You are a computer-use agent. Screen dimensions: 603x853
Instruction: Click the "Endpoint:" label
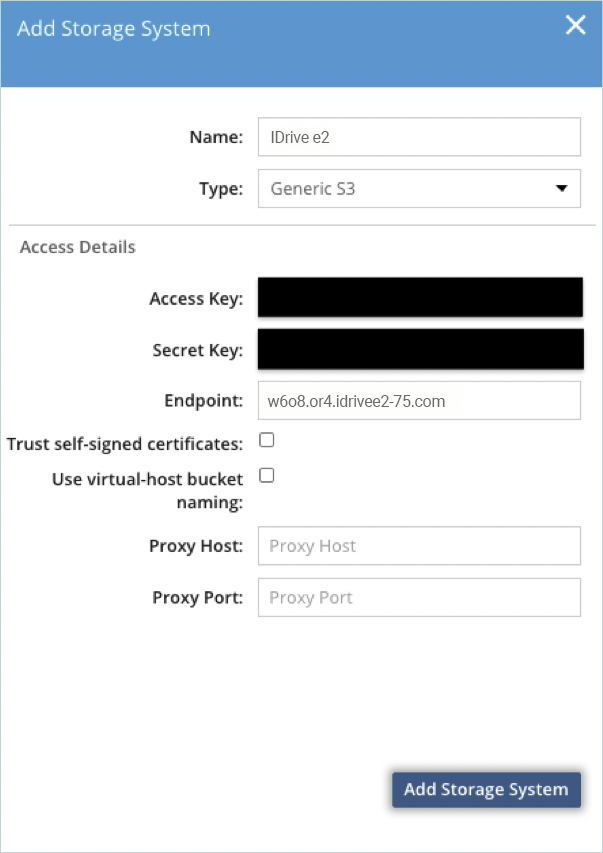pyautogui.click(x=204, y=401)
